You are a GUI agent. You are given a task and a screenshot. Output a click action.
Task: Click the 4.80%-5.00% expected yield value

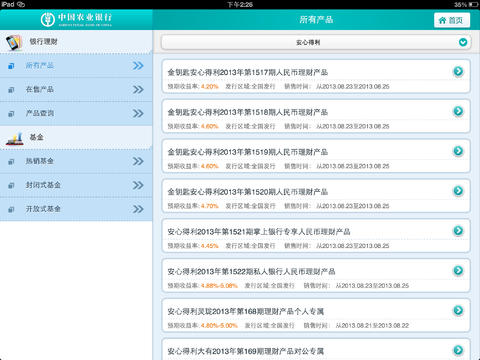click(x=219, y=326)
